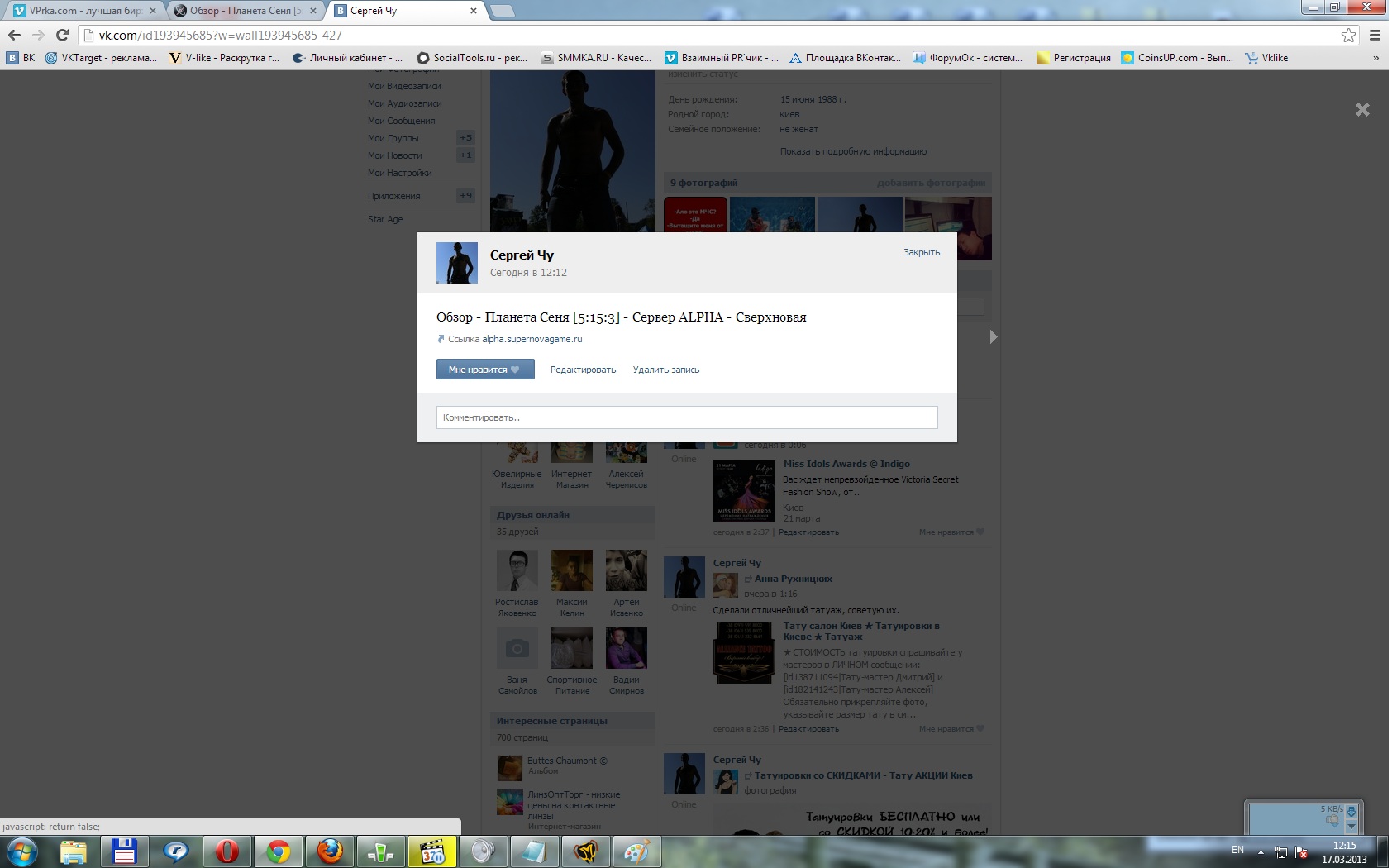The width and height of the screenshot is (1392, 868).
Task: Open a new browser tab
Action: pyautogui.click(x=502, y=11)
